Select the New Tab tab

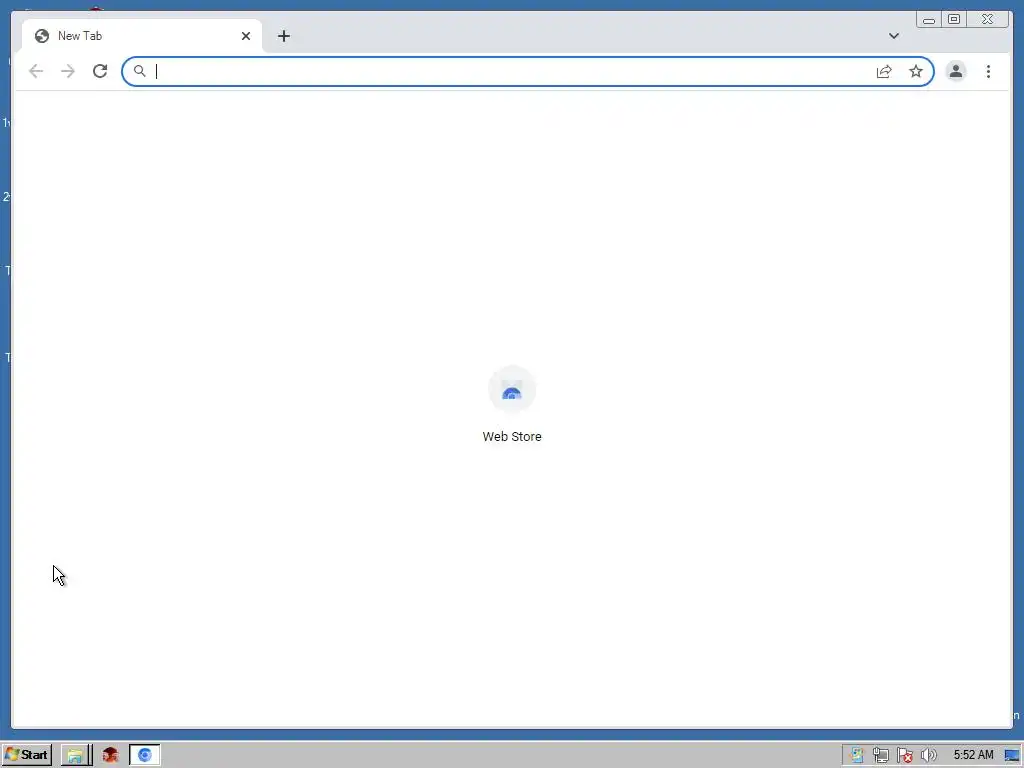(x=142, y=36)
